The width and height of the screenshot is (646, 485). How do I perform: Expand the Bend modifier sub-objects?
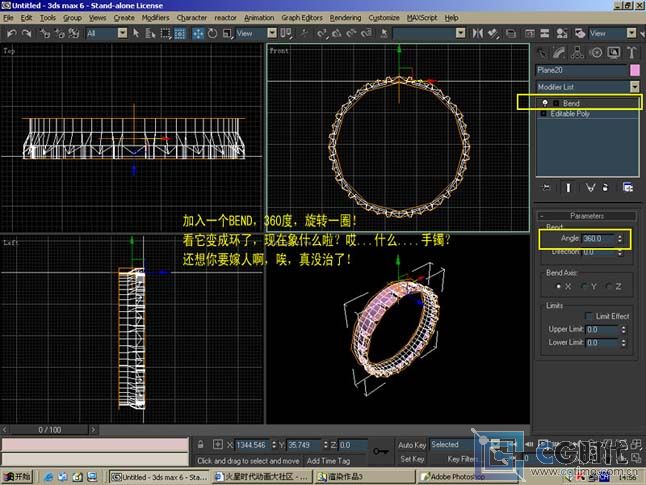click(556, 103)
